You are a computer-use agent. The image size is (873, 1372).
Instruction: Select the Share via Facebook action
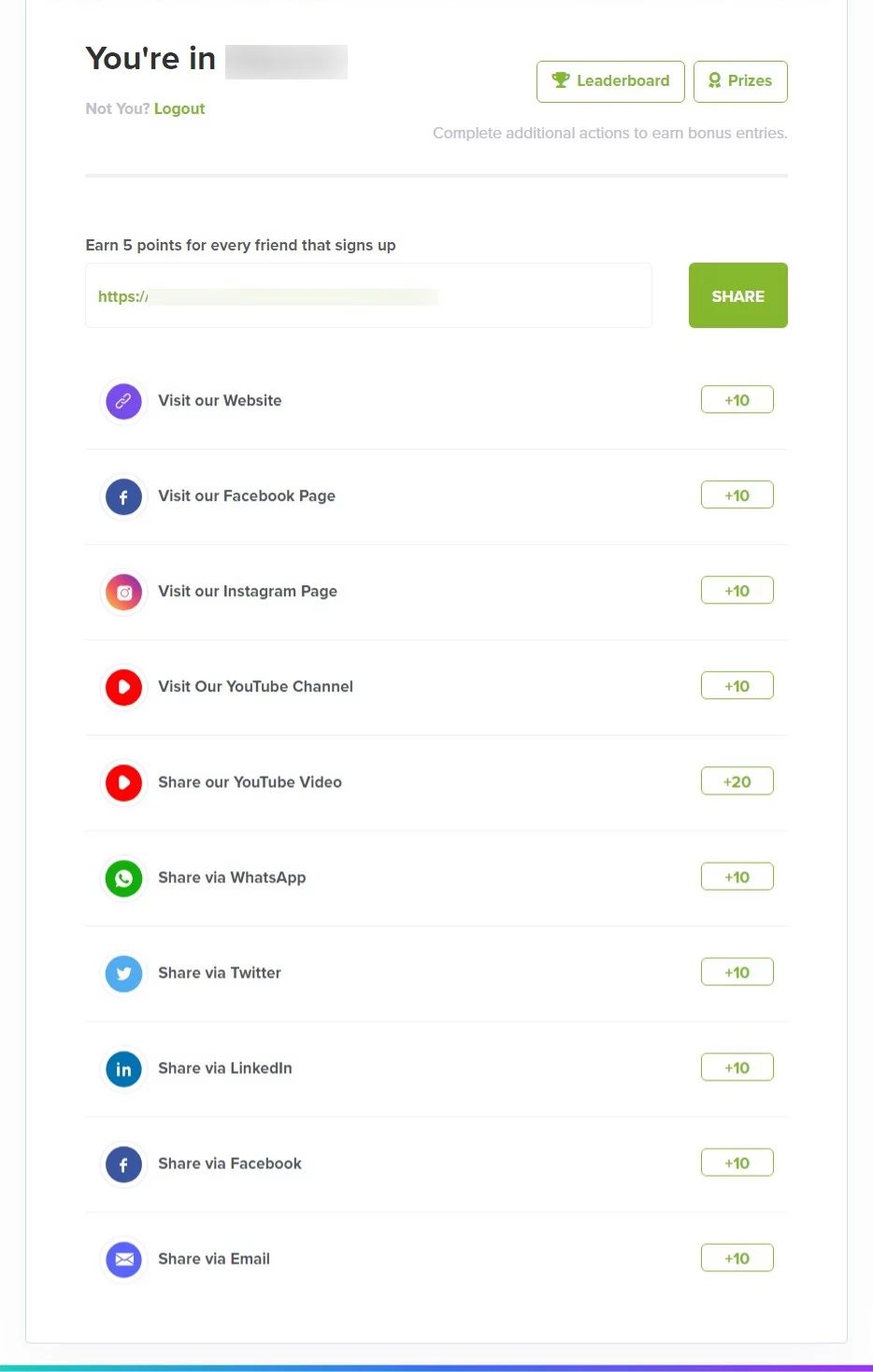pos(230,1164)
